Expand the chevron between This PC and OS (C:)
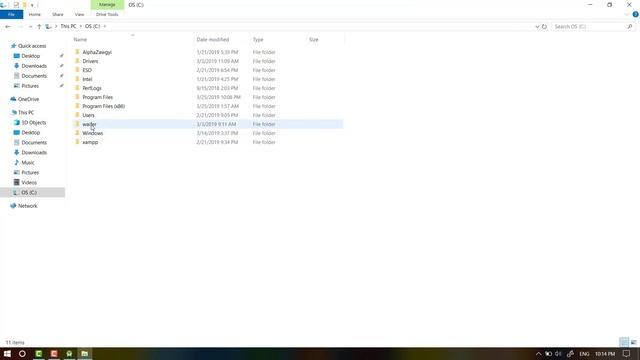Screen dimensions: 640x360 pyautogui.click(x=80, y=27)
